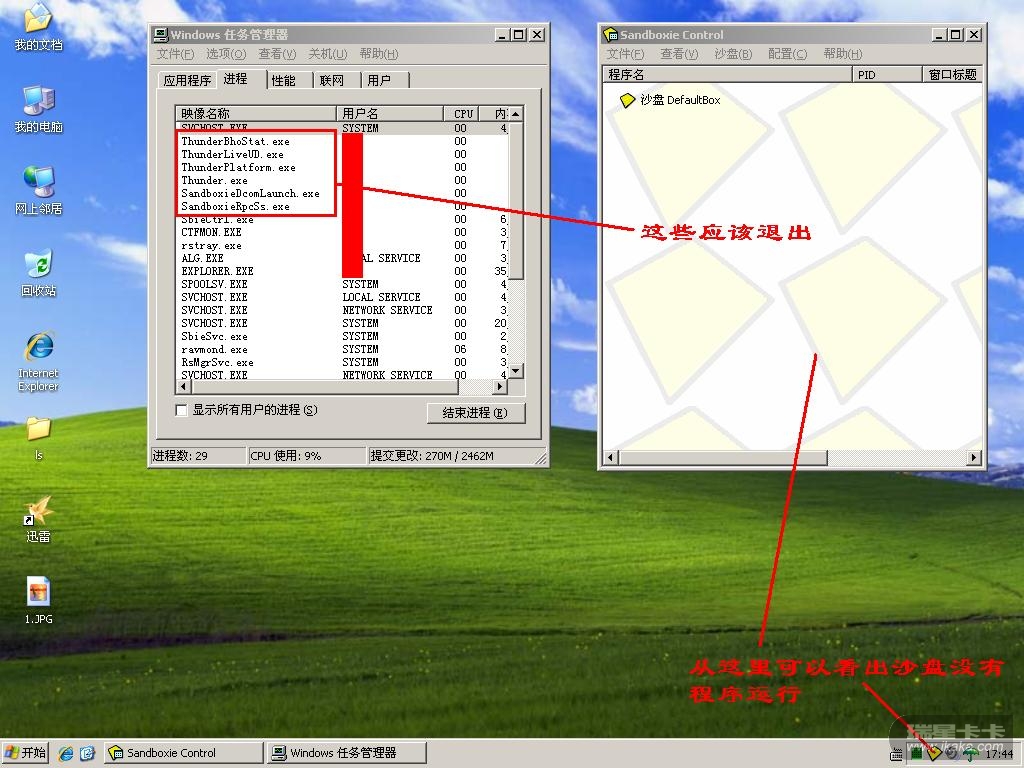This screenshot has width=1024, height=768.
Task: Click Sandboxie horizontal scroll right arrow
Action: 974,457
